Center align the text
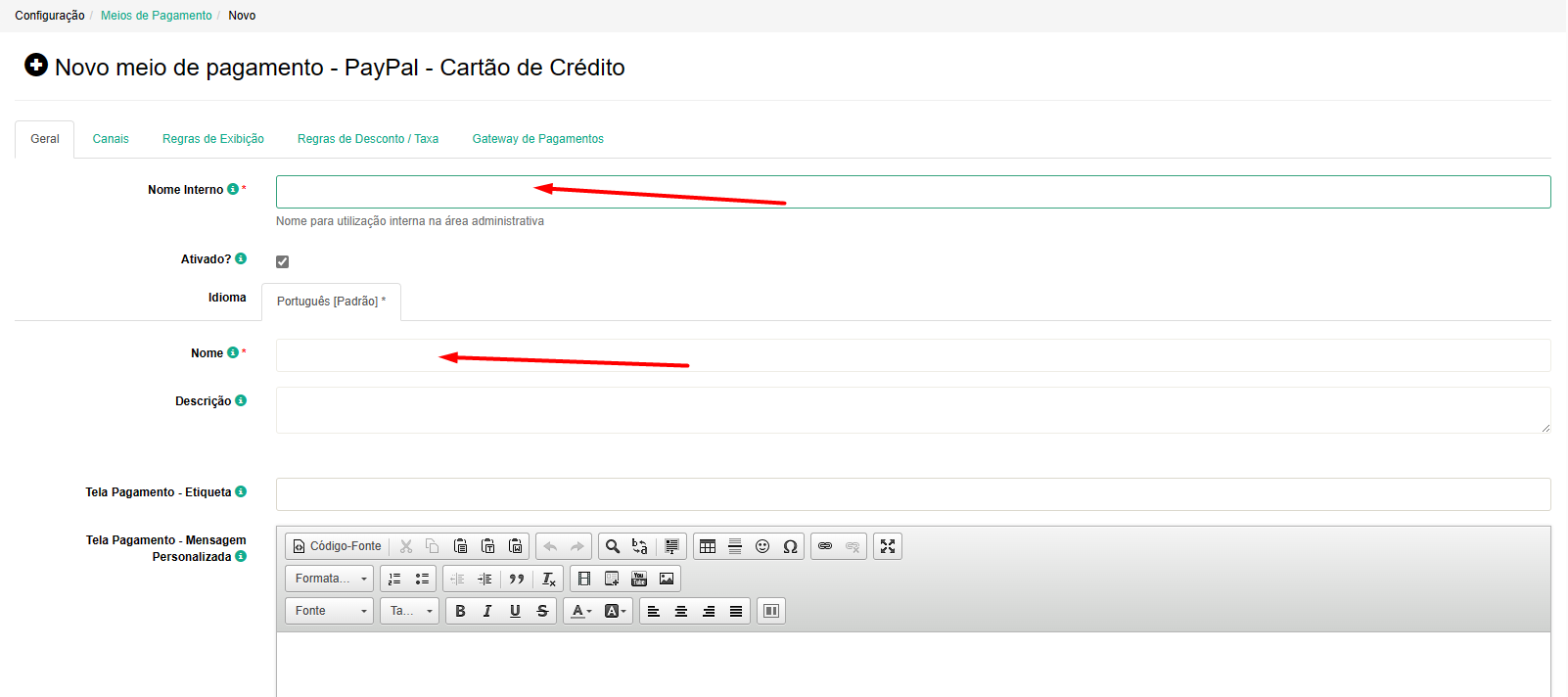The image size is (1568, 697). (x=681, y=611)
